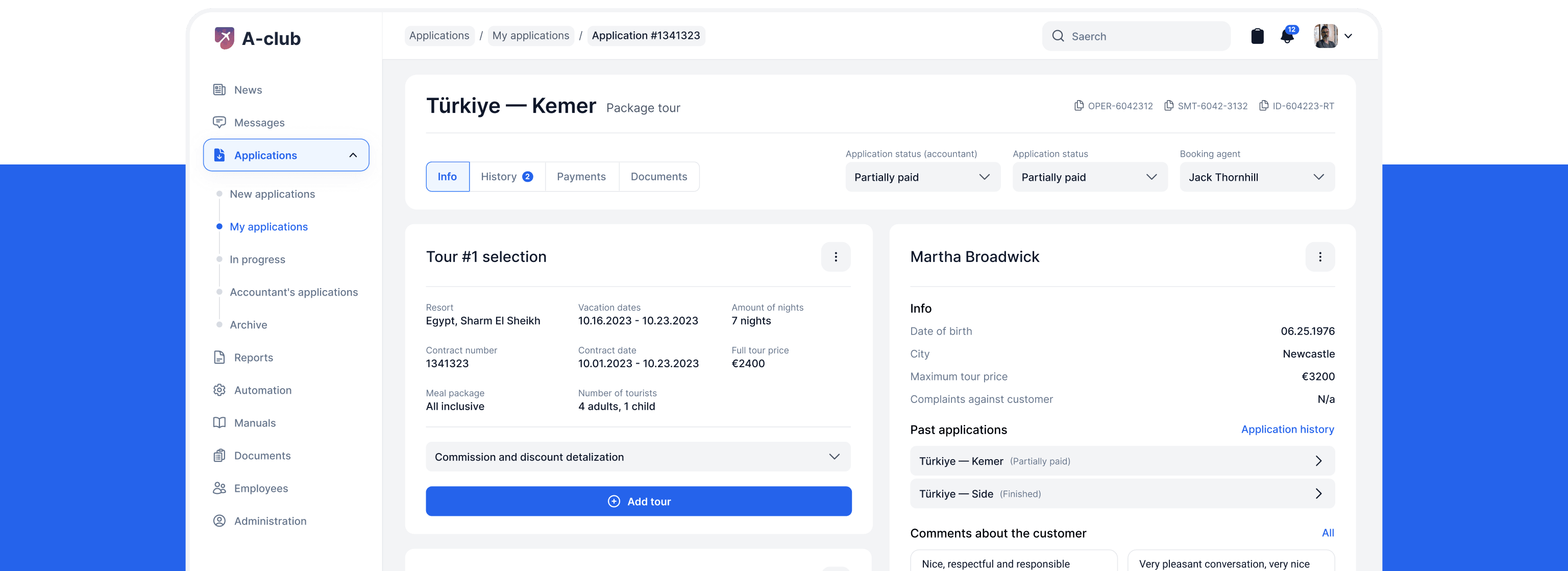Click the Documents clipboard icon in sidebar
This screenshot has height=571, width=1568.
[x=219, y=456]
